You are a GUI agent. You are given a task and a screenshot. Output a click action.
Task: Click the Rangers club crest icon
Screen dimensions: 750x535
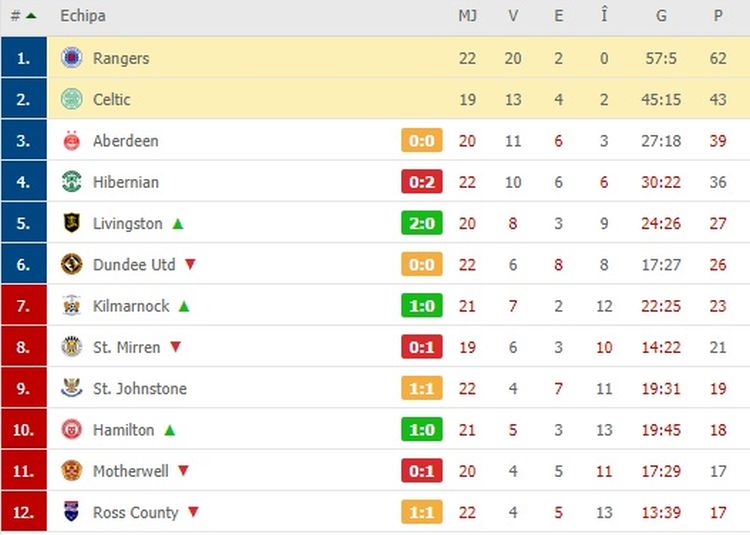coord(71,58)
